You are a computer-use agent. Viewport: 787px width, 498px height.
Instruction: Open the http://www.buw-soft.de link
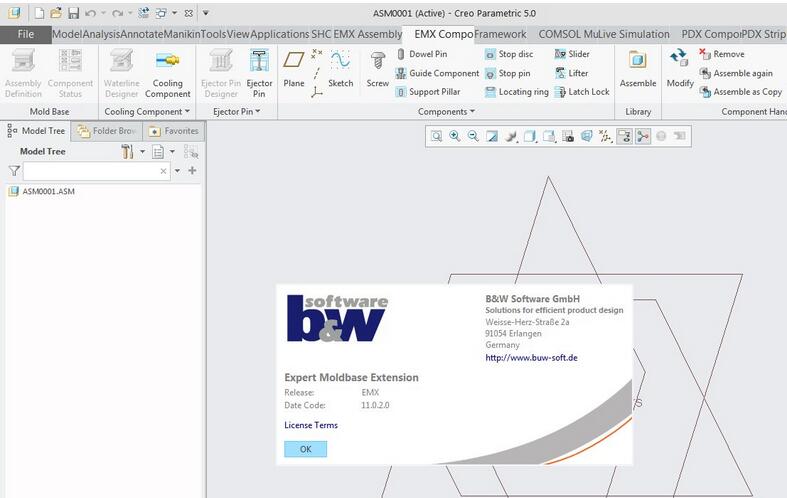click(x=531, y=357)
